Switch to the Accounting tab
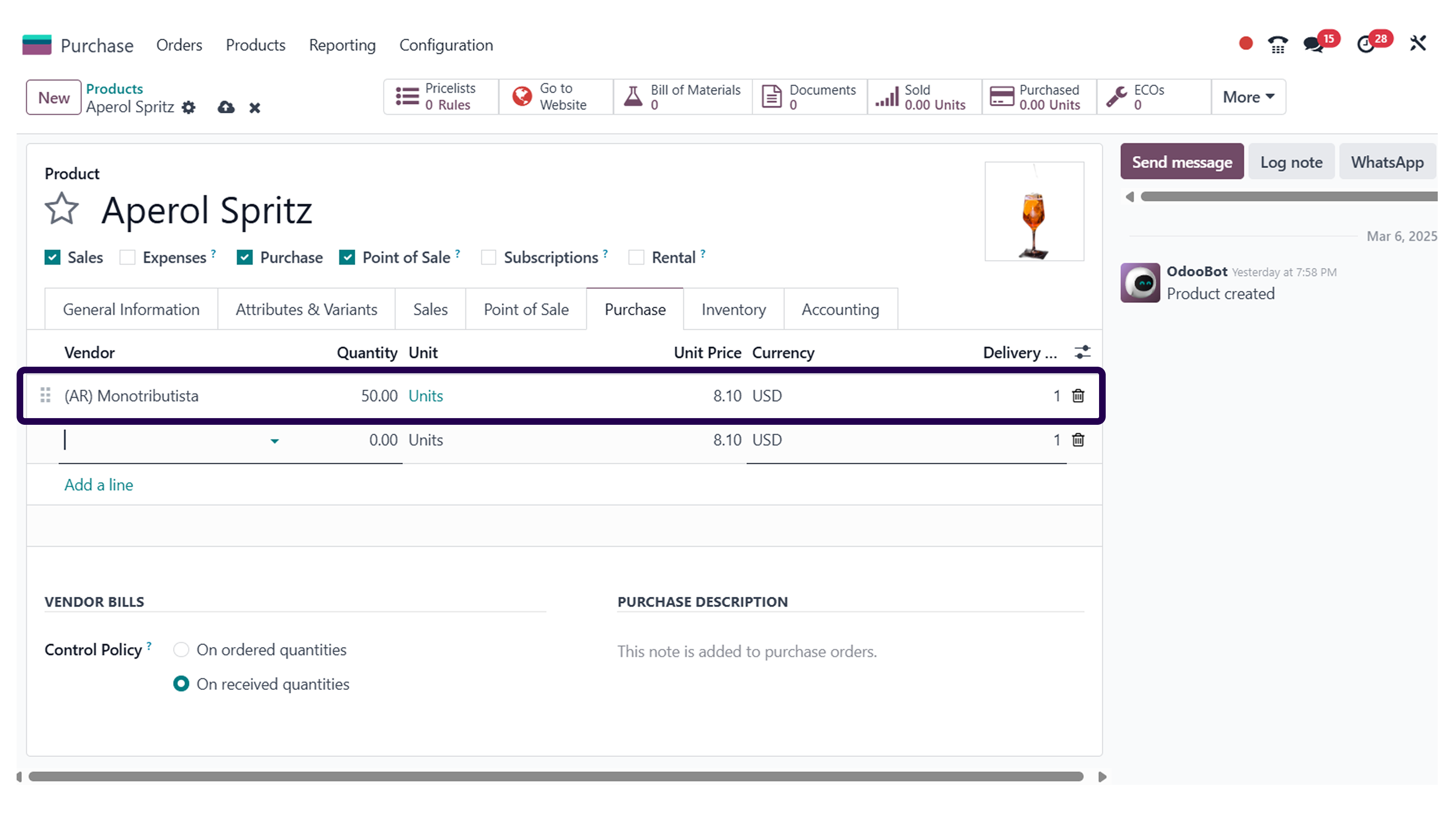Viewport: 1456px width, 828px height. coord(841,309)
